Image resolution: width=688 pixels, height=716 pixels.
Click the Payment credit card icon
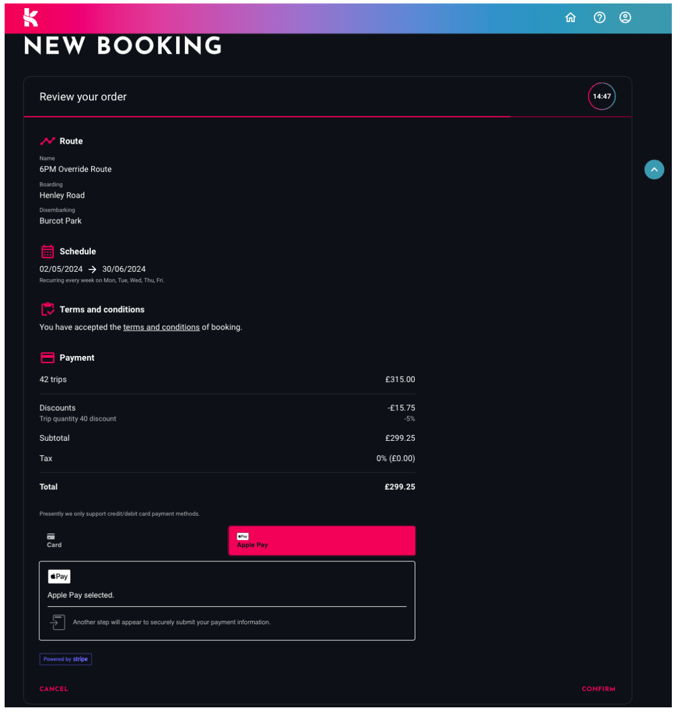tap(47, 358)
